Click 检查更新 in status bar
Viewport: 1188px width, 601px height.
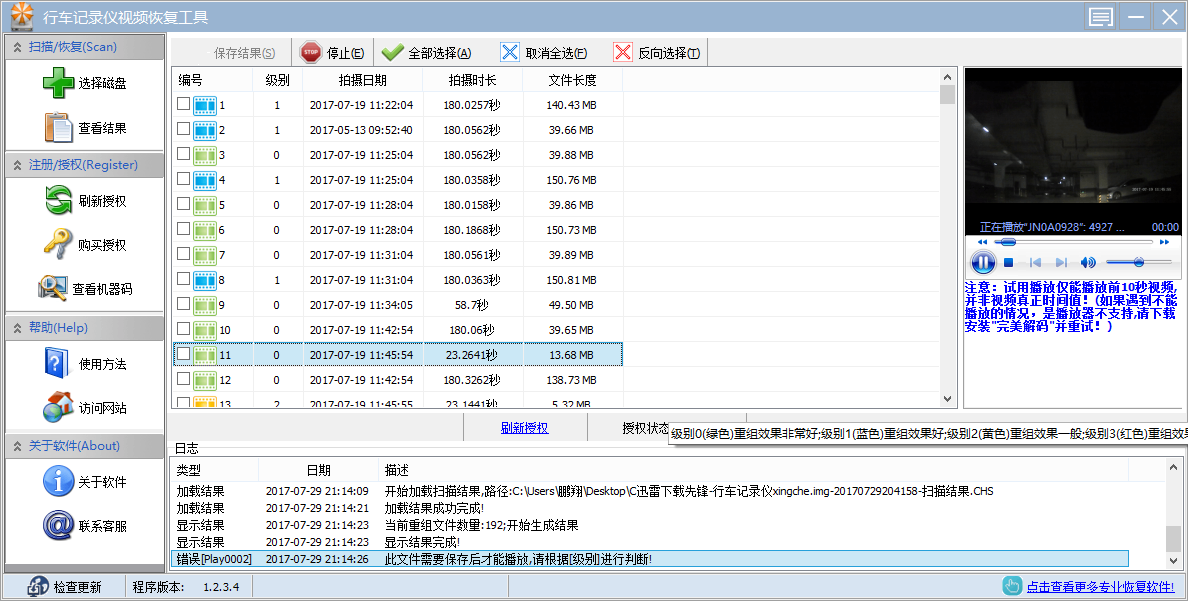(x=65, y=587)
